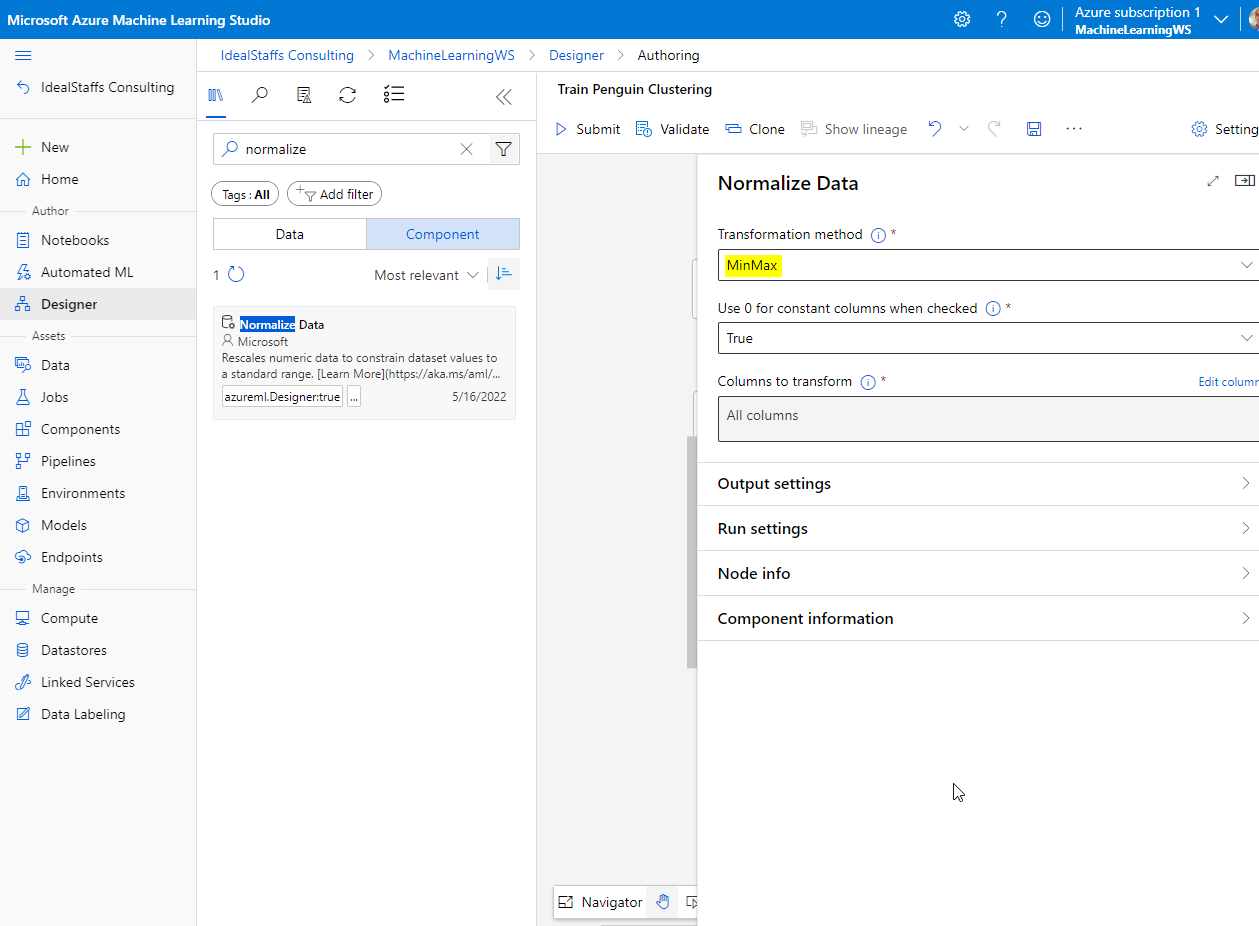Open the Most relevant sort dropdown
This screenshot has height=926, width=1259.
click(426, 275)
